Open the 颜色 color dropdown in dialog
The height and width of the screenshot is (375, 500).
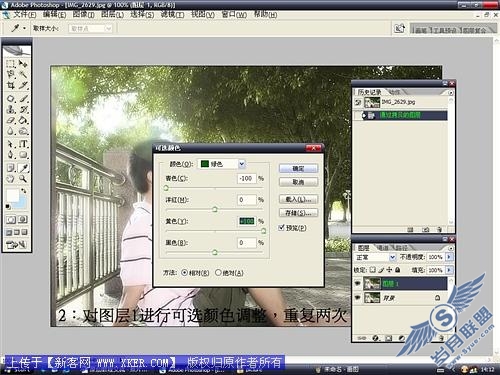242,164
